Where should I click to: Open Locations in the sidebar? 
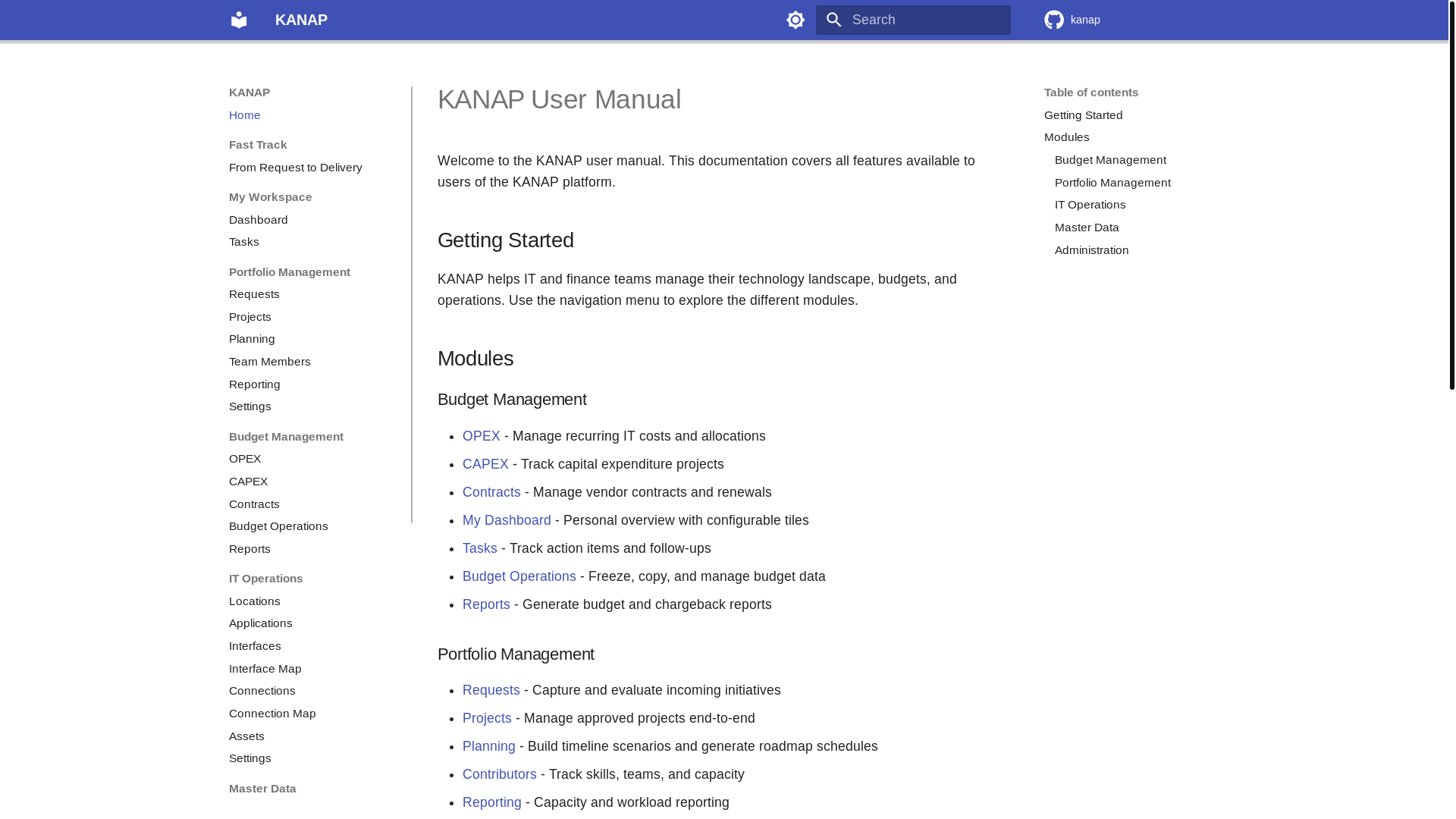coord(255,601)
